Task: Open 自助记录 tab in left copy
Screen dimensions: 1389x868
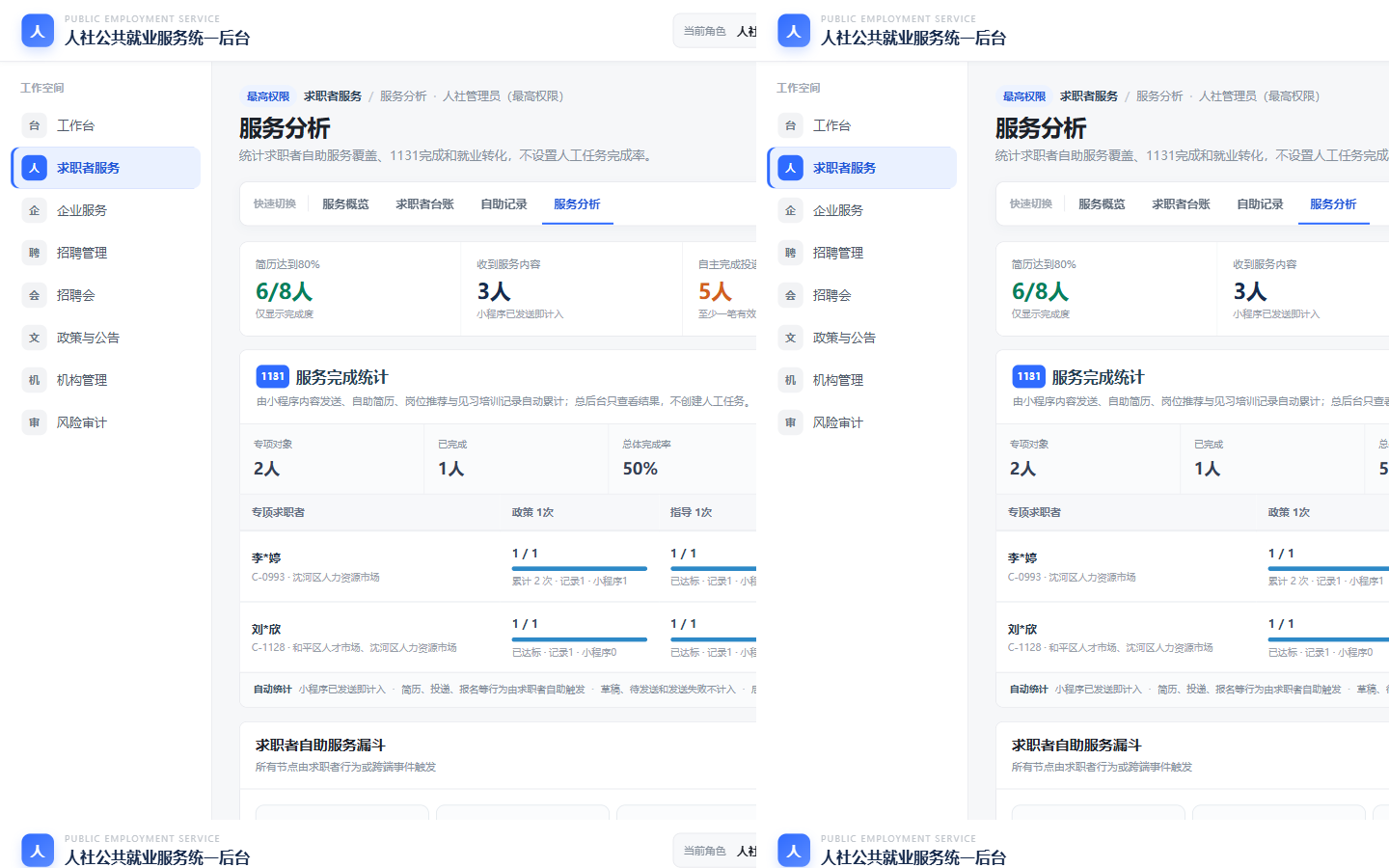Action: (504, 204)
